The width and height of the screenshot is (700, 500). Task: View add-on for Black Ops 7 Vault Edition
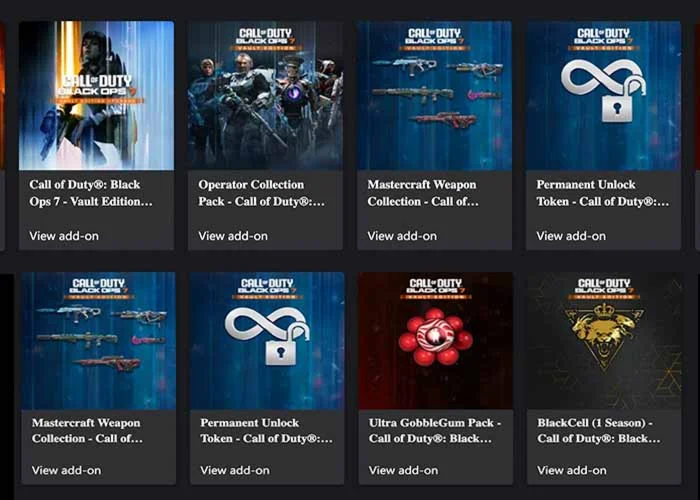64,236
